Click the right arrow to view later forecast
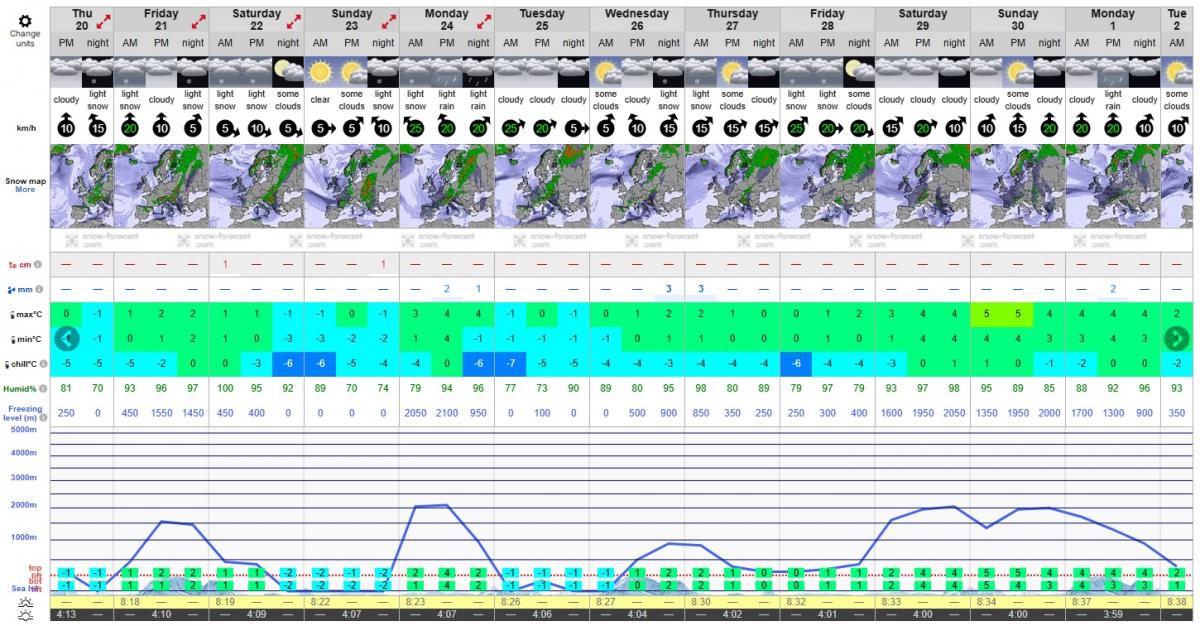This screenshot has width=1200, height=626. 1176,338
